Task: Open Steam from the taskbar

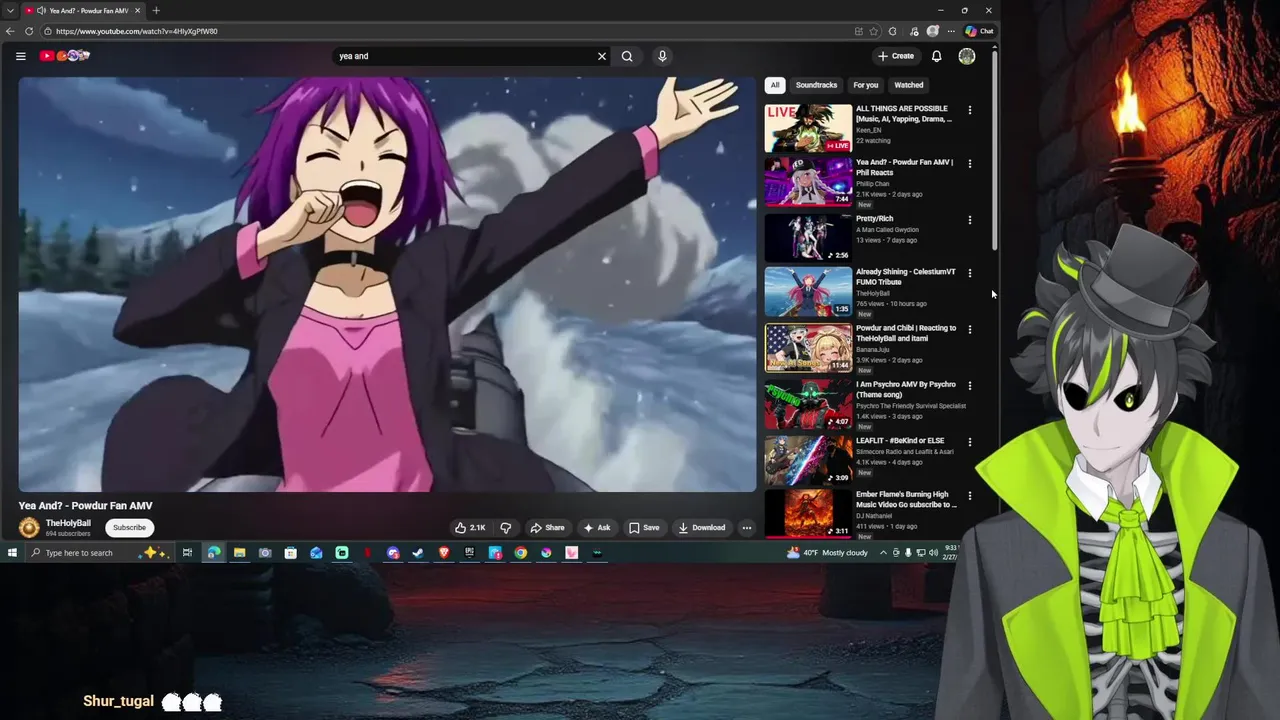Action: 418,552
